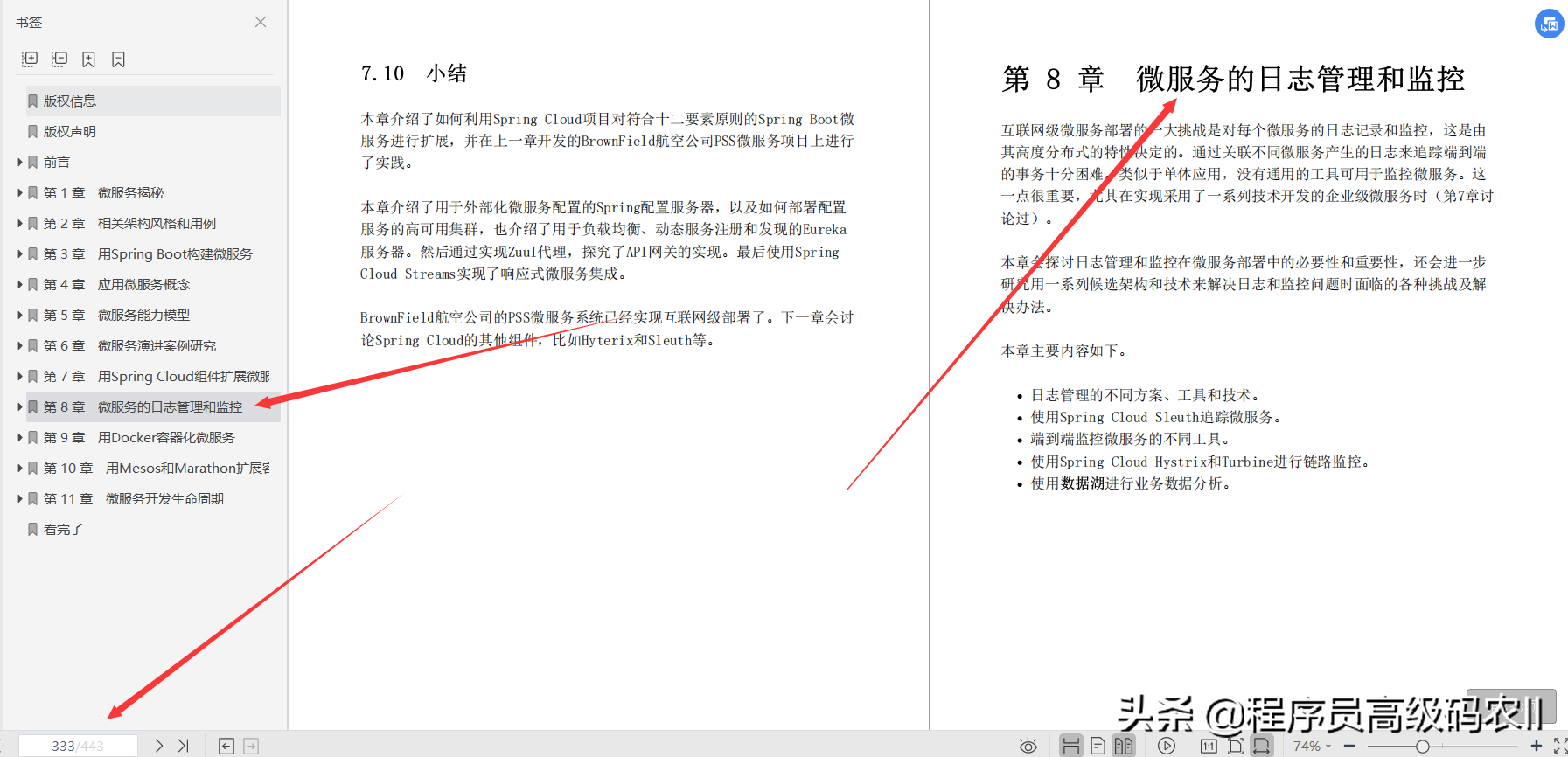
Task: Toggle fit to width mode
Action: click(1261, 746)
